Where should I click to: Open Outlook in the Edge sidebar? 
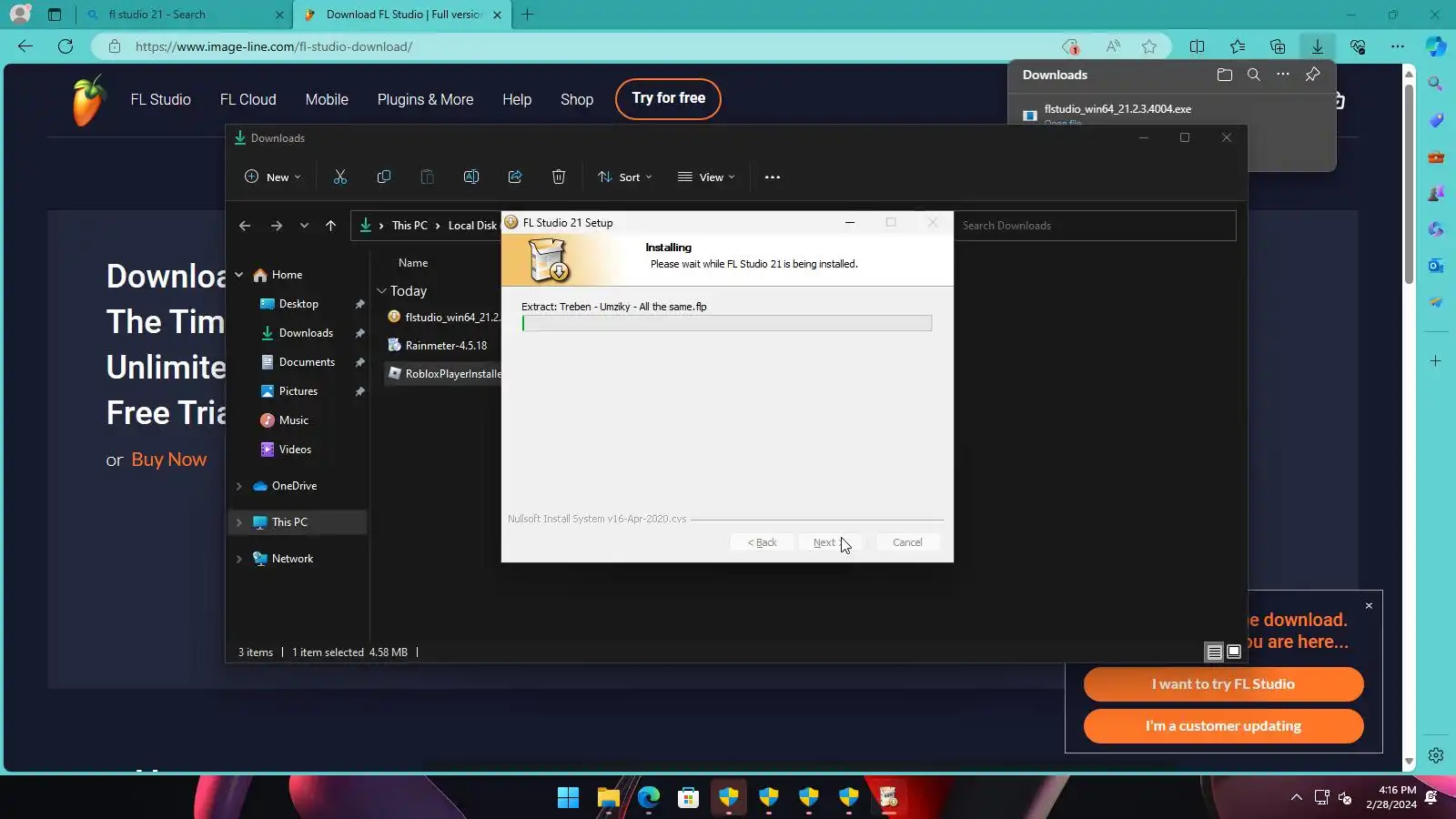[x=1436, y=266]
